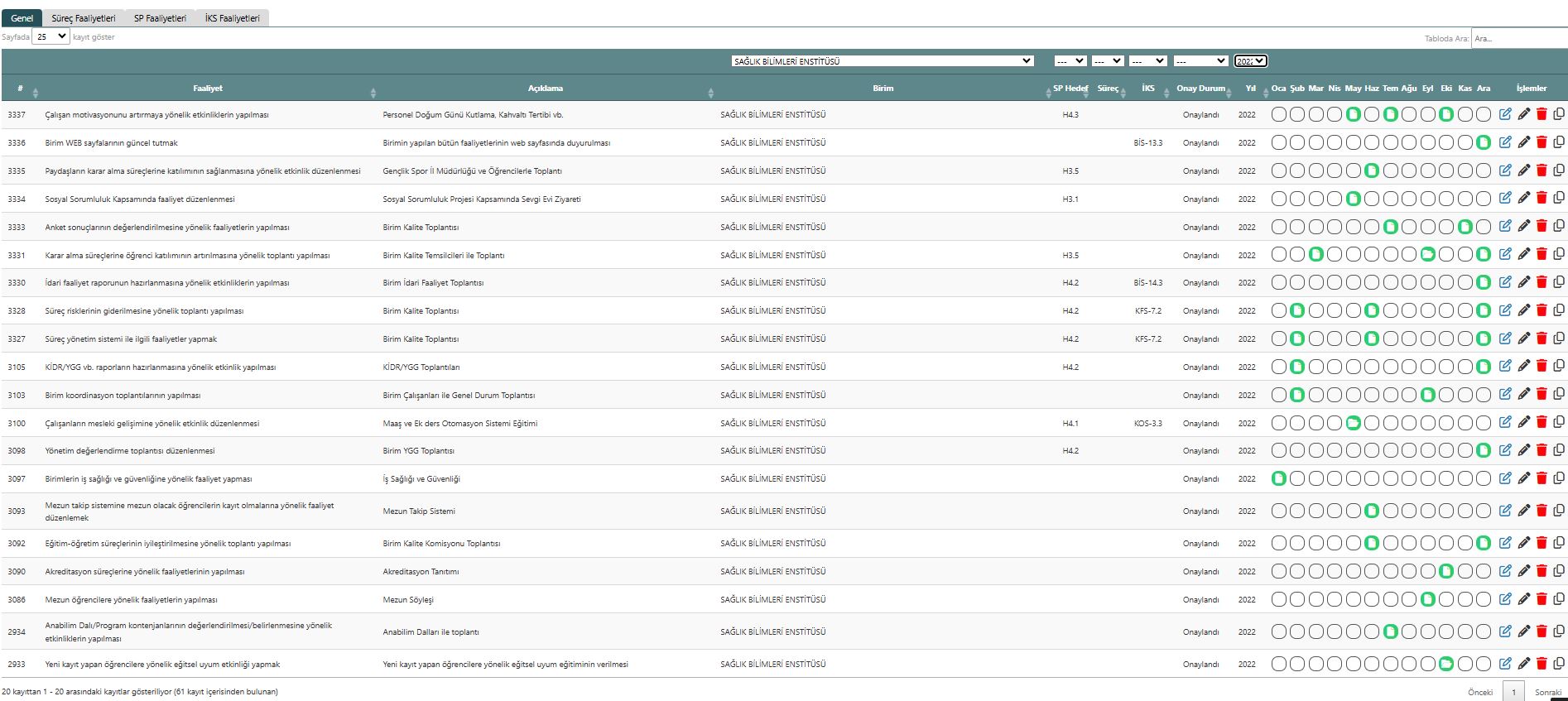The image size is (1568, 701).
Task: Click the pencil icon in row 3105
Action: tap(1523, 367)
